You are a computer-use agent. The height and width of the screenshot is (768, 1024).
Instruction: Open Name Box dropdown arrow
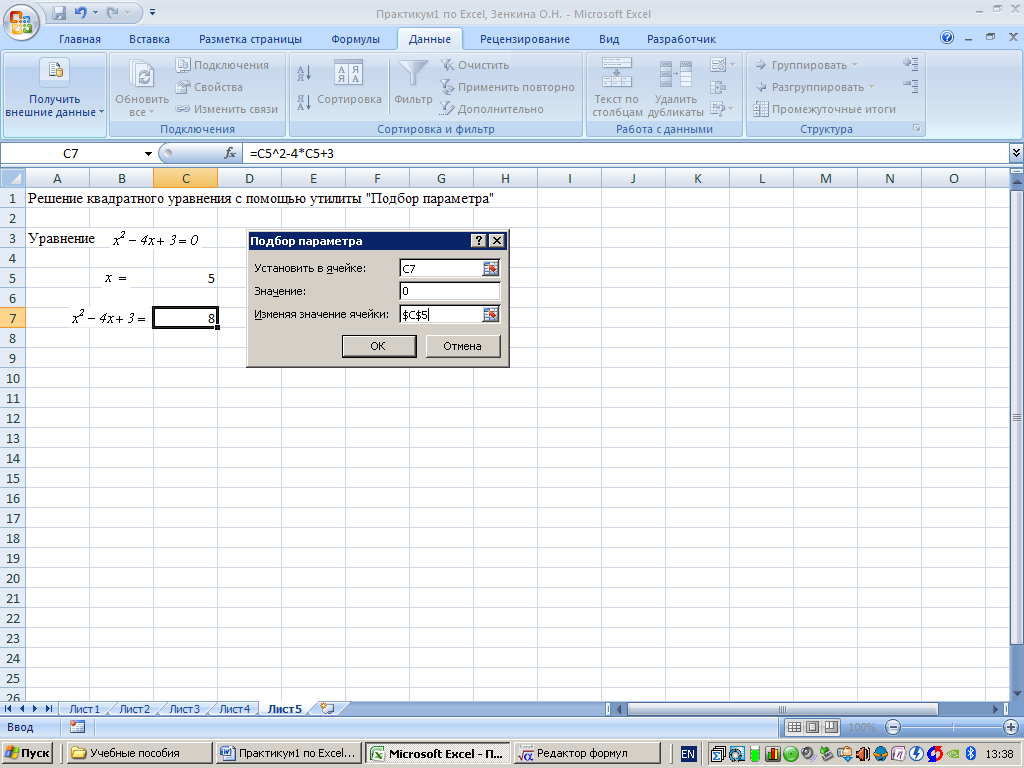click(148, 153)
